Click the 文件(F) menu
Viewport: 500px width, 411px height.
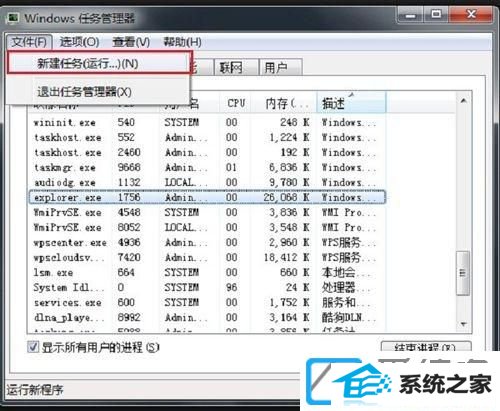coord(29,42)
